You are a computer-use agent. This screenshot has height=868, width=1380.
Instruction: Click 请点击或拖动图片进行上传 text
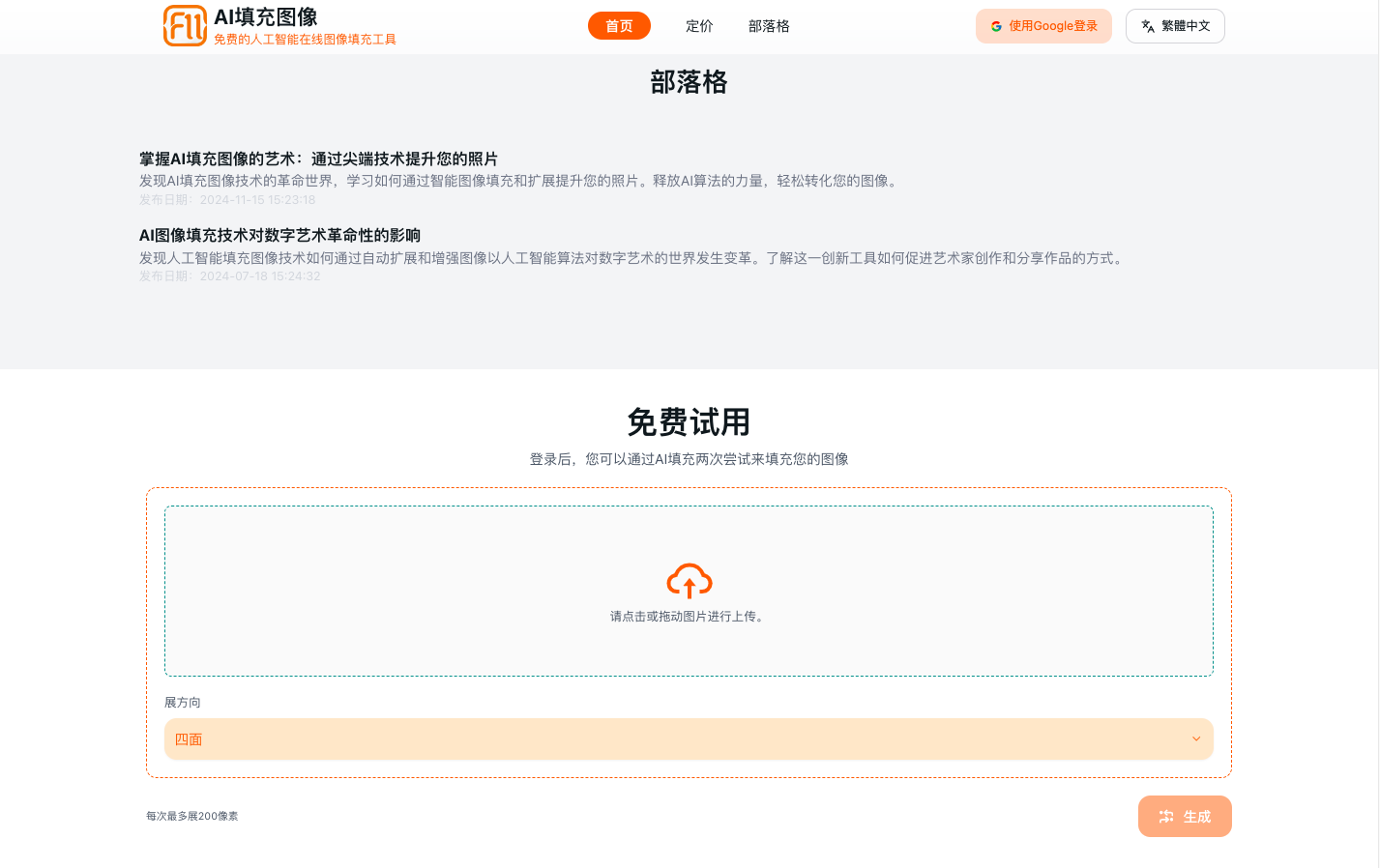pyautogui.click(x=689, y=616)
